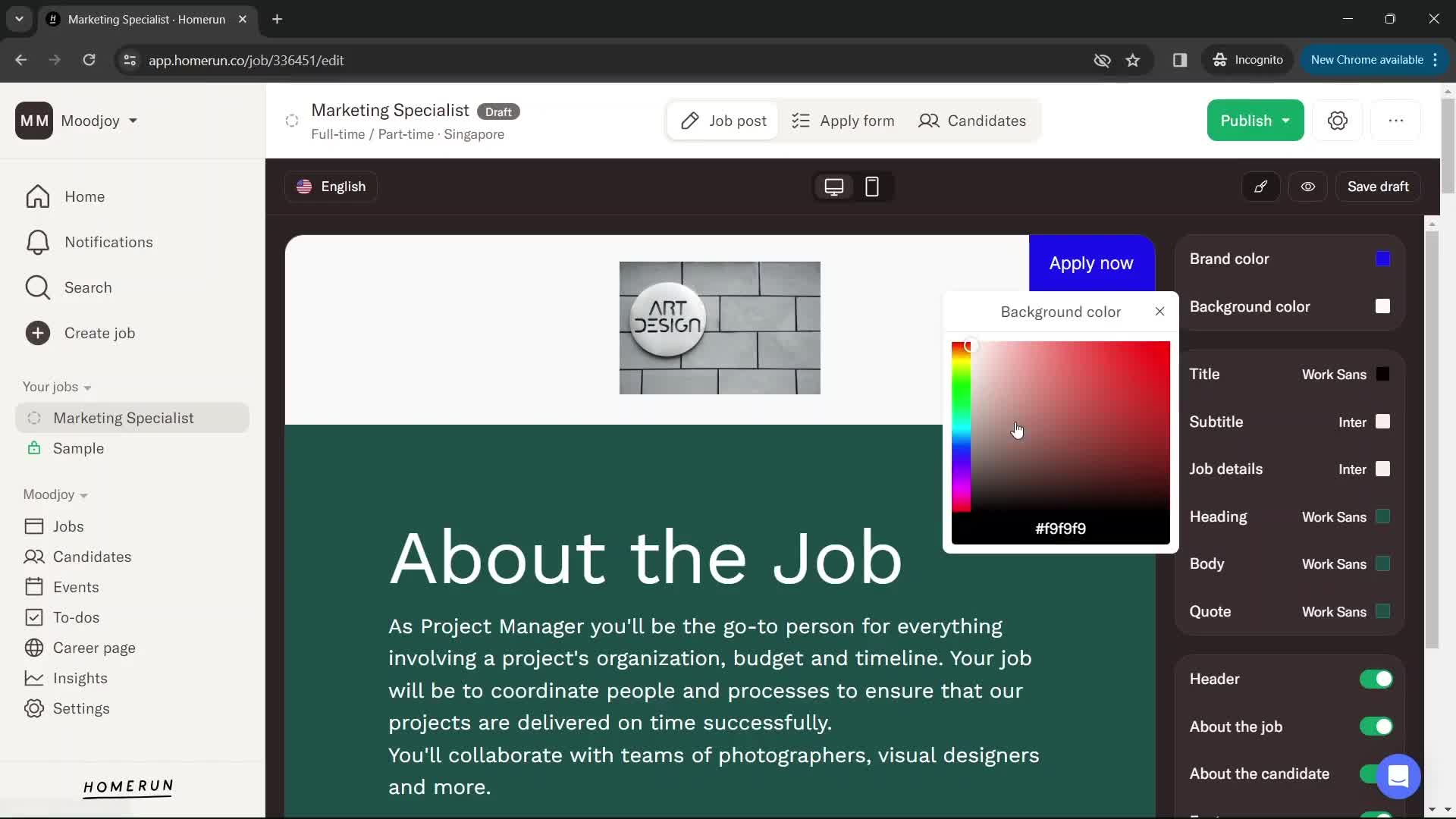Switch to the Apply form tab

pos(843,121)
